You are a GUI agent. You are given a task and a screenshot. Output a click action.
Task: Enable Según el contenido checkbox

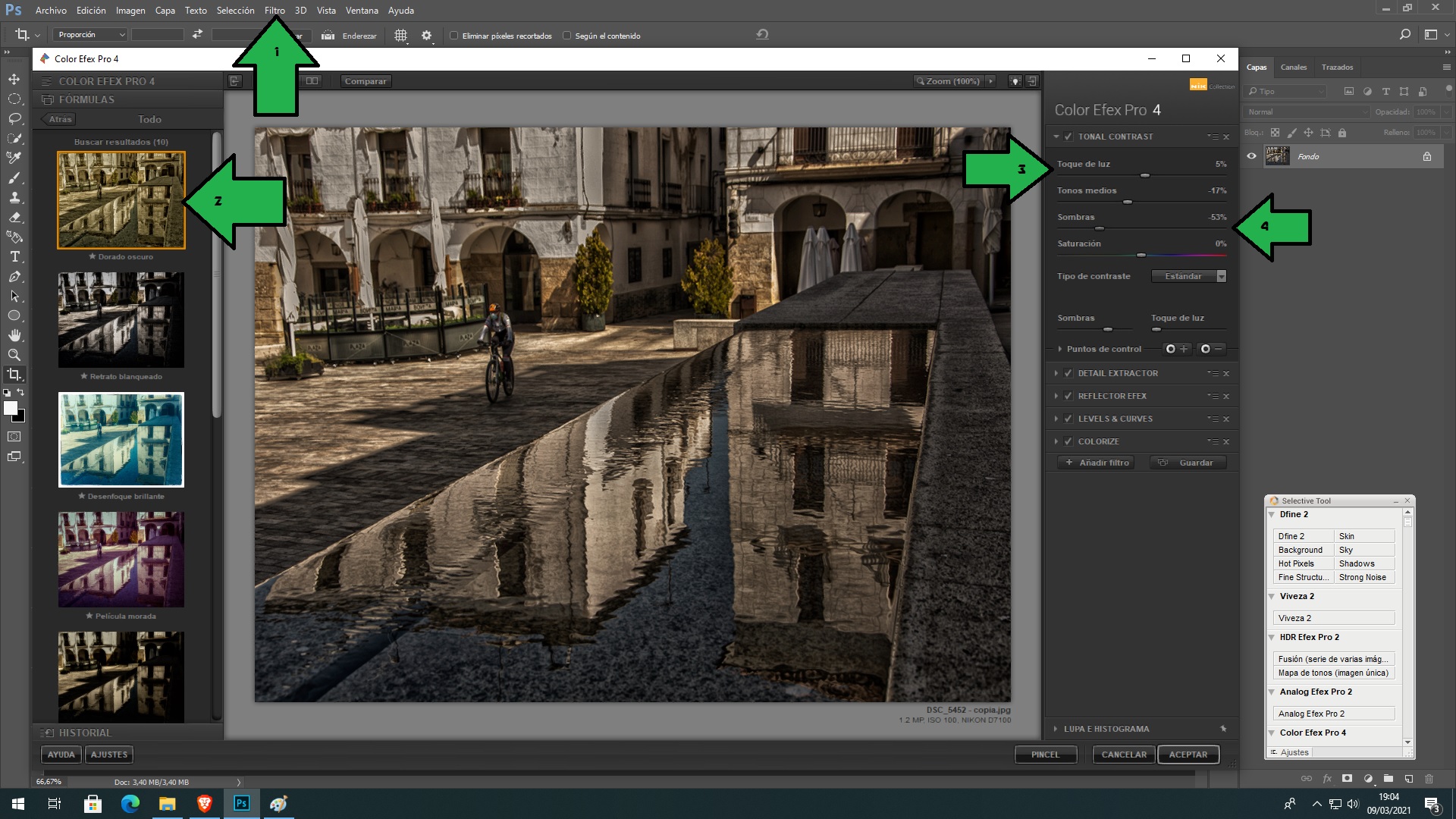(x=566, y=36)
